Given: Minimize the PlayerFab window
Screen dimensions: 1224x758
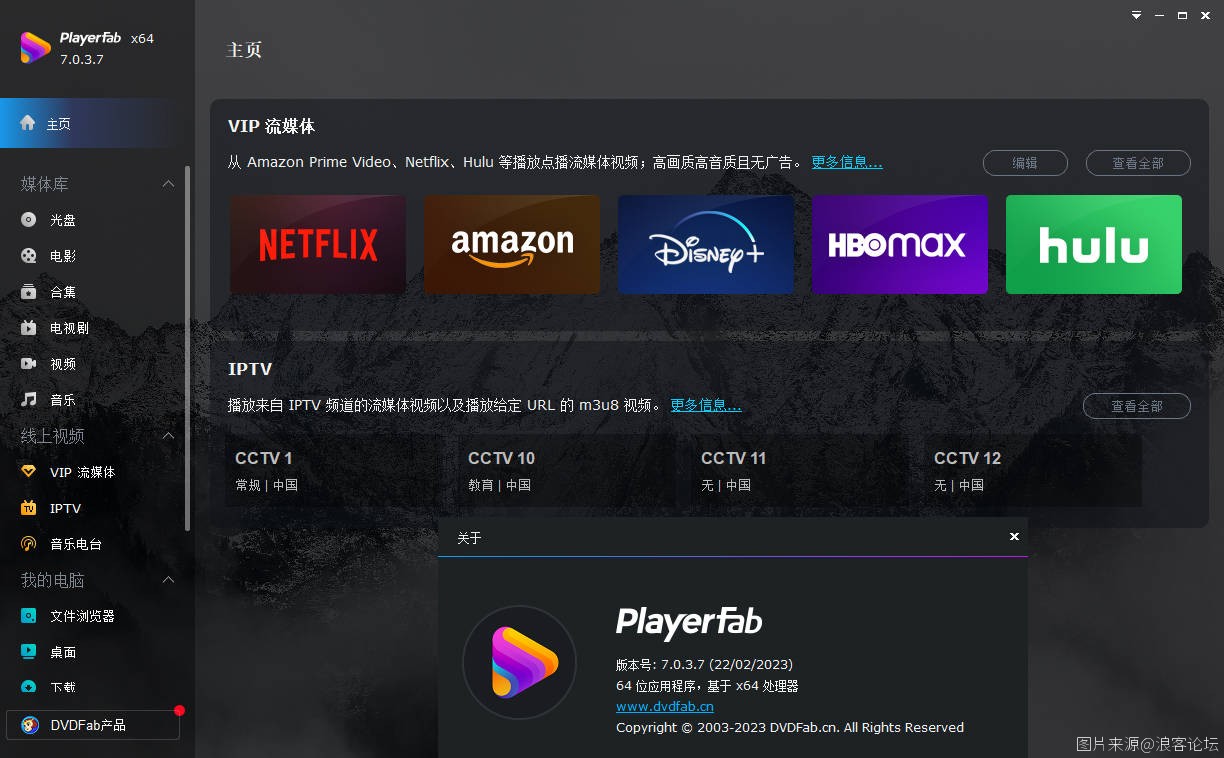Looking at the screenshot, I should pos(1160,15).
